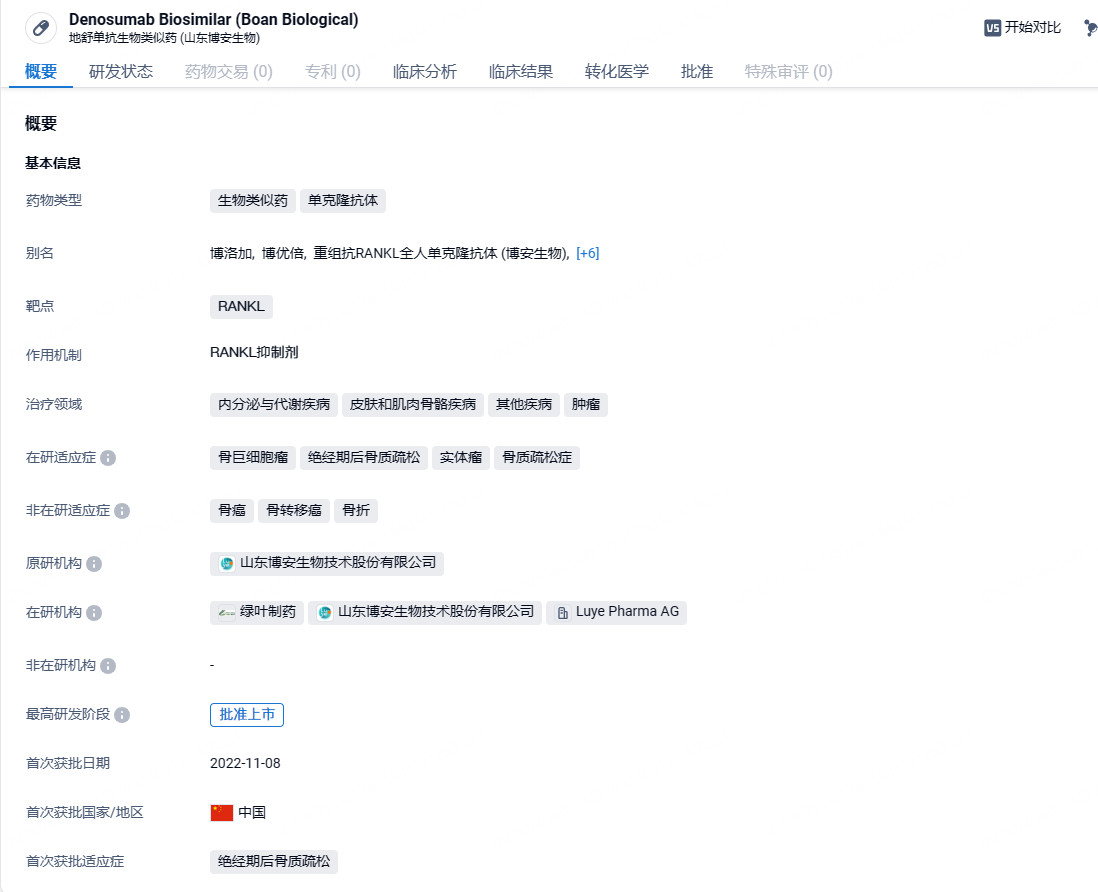
Task: Open info icon next to 在研适应症
Action: point(108,458)
